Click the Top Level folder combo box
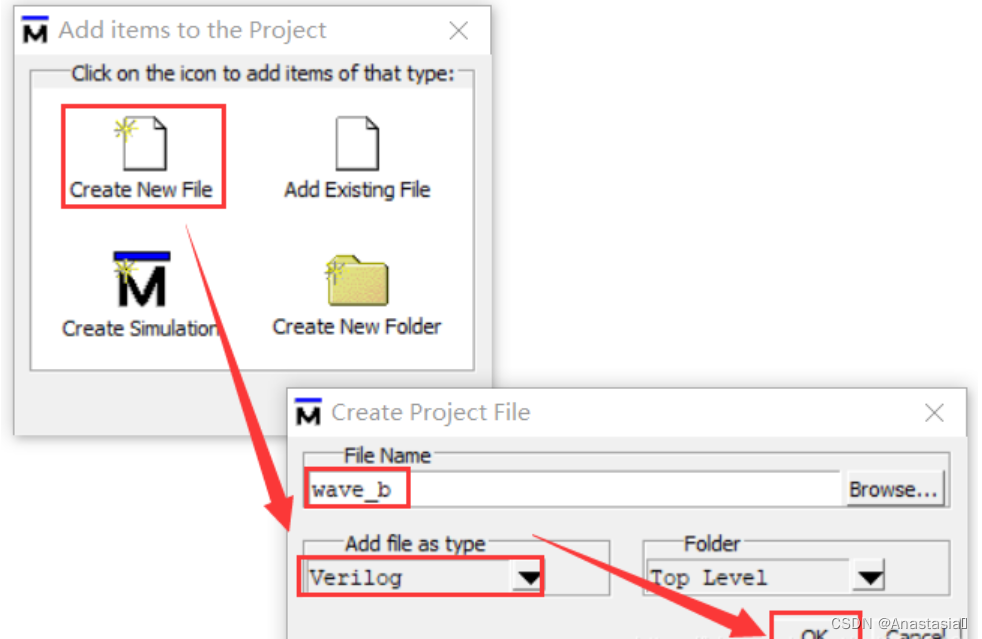This screenshot has height=639, width=982. point(748,577)
